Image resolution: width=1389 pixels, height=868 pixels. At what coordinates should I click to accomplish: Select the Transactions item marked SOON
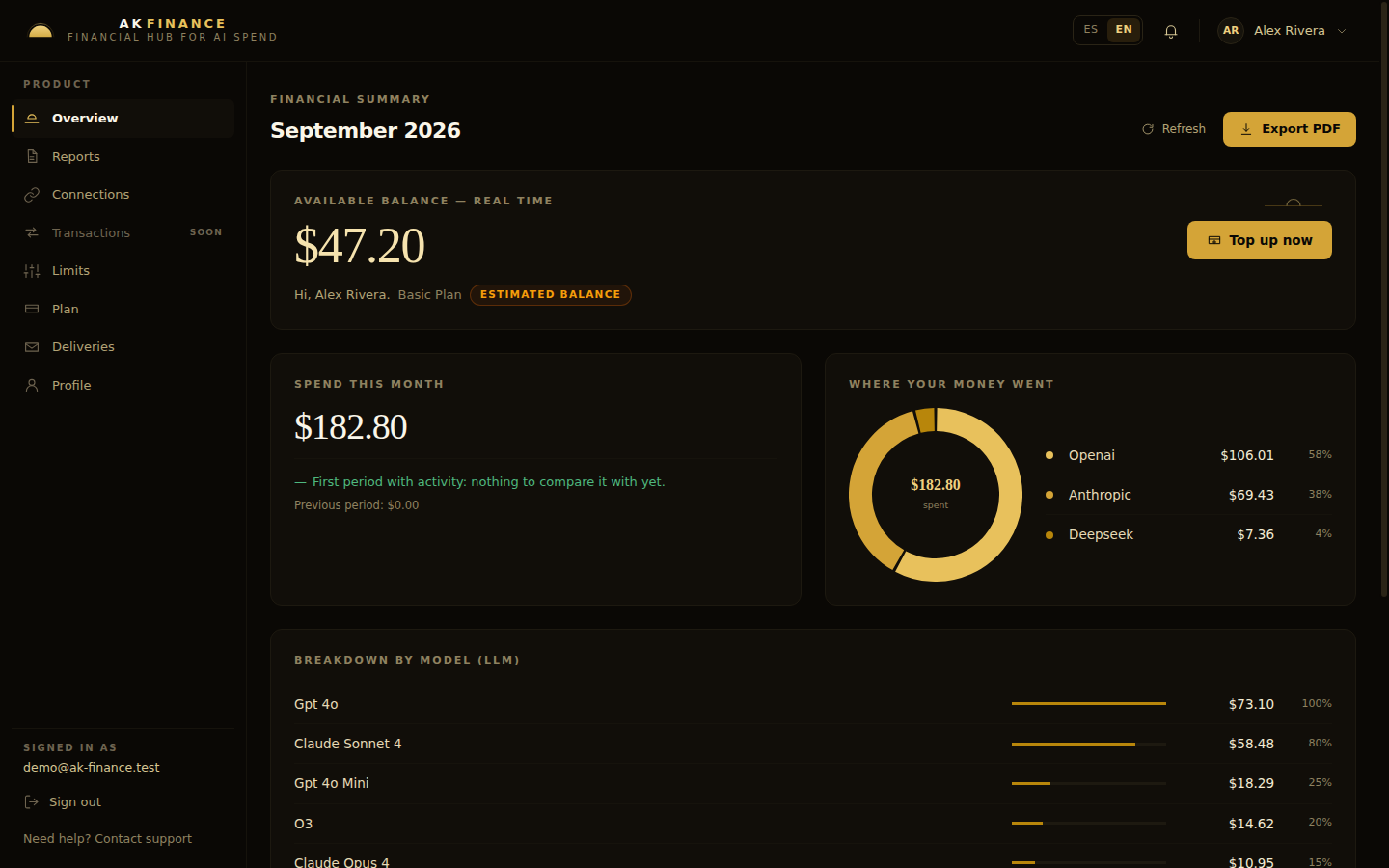pos(123,232)
